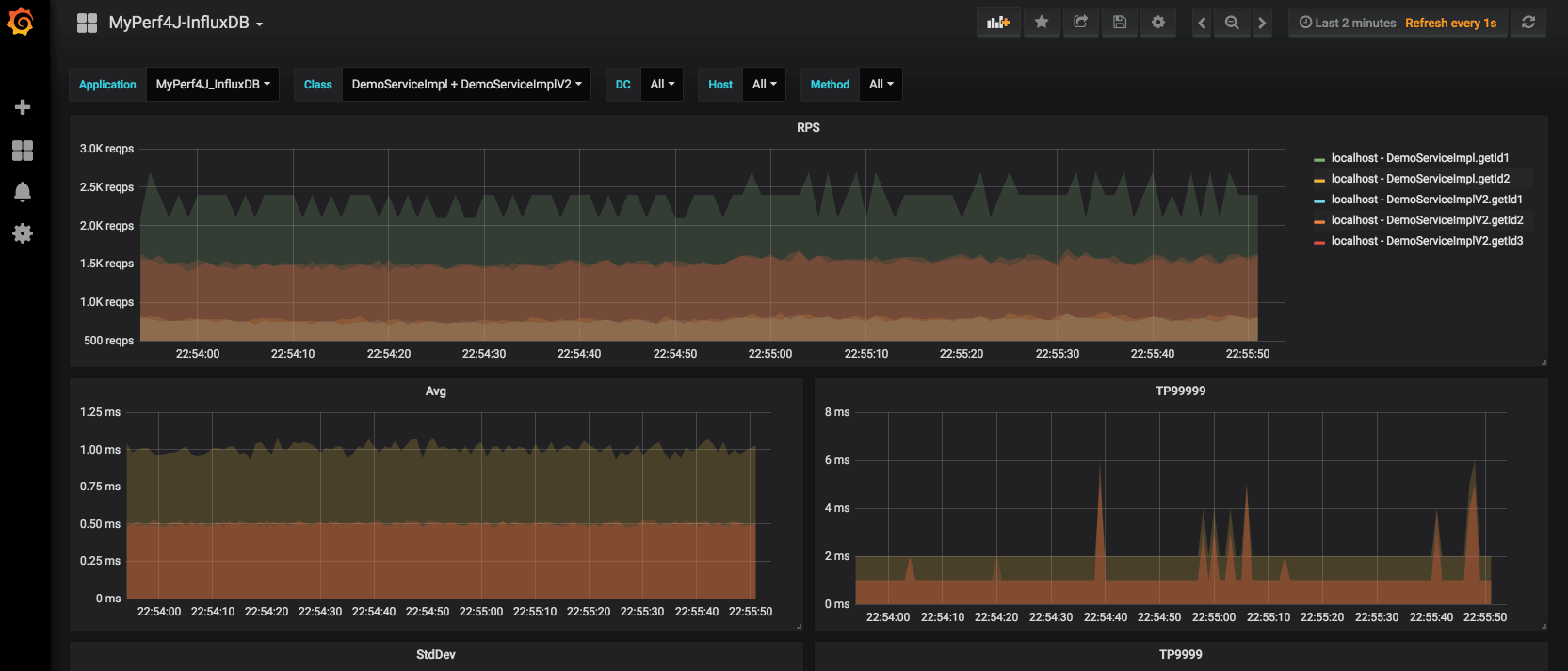
Task: Click the Refresh every 1s text
Action: 1450,23
